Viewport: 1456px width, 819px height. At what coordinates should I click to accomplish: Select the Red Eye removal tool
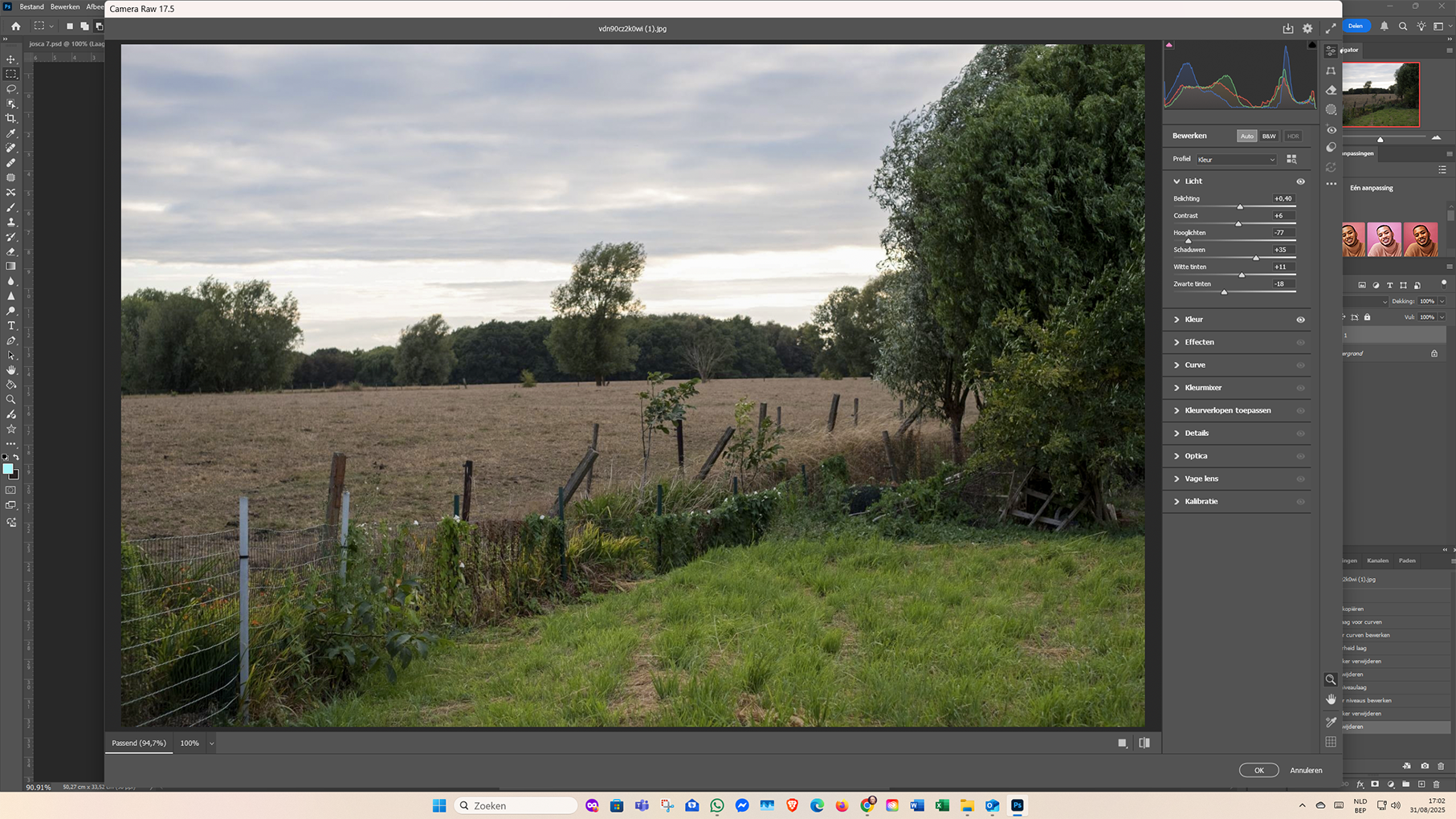(1331, 129)
